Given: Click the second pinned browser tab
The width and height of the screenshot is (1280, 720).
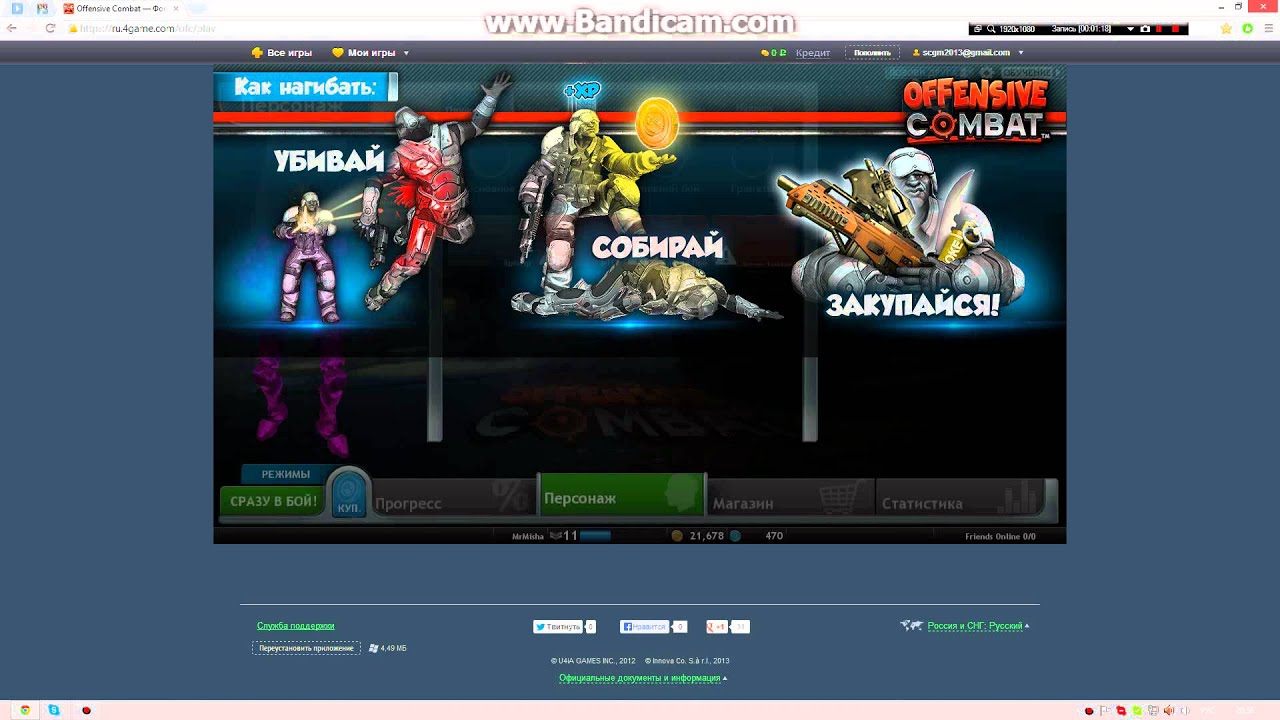Looking at the screenshot, I should pos(42,8).
